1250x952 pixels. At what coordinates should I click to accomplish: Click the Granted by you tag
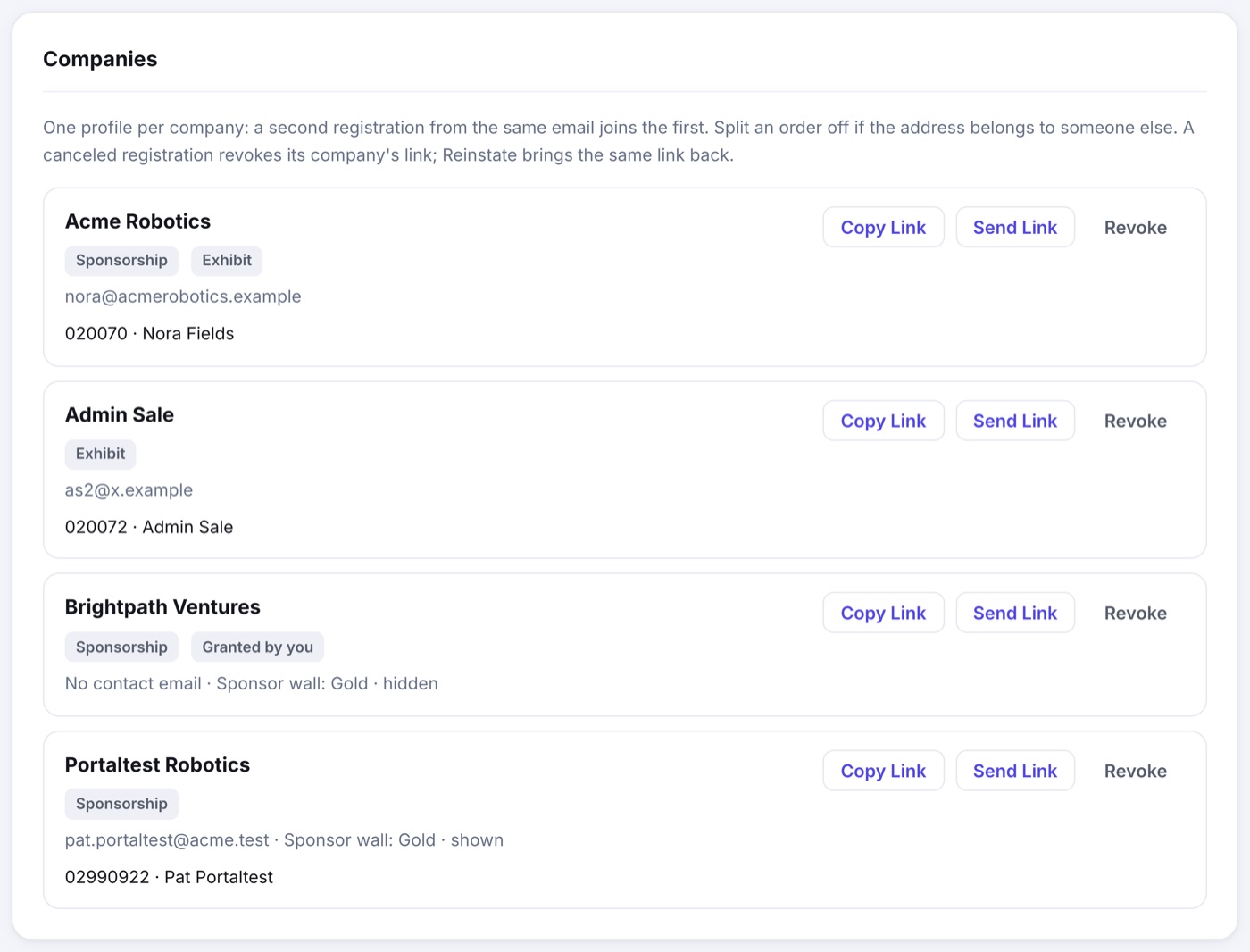tap(257, 647)
